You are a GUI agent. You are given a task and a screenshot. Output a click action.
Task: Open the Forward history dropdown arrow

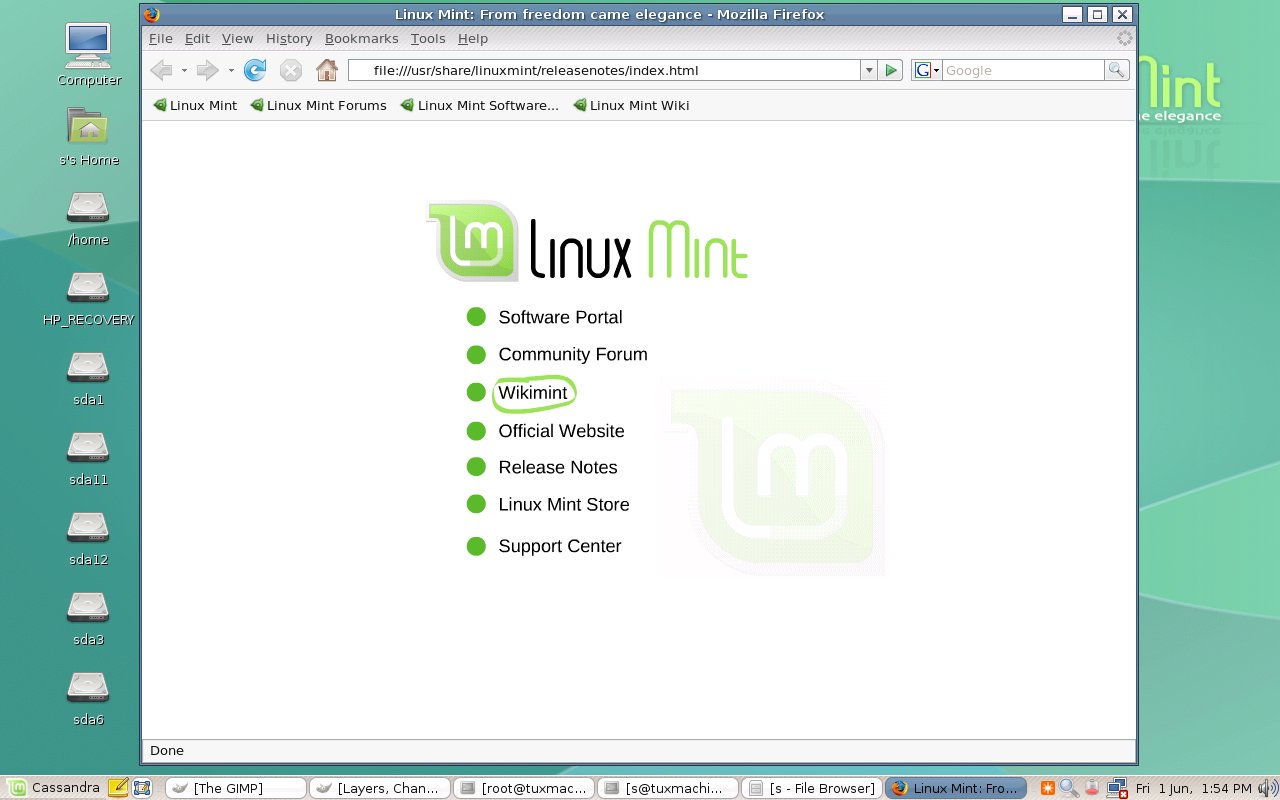[231, 70]
